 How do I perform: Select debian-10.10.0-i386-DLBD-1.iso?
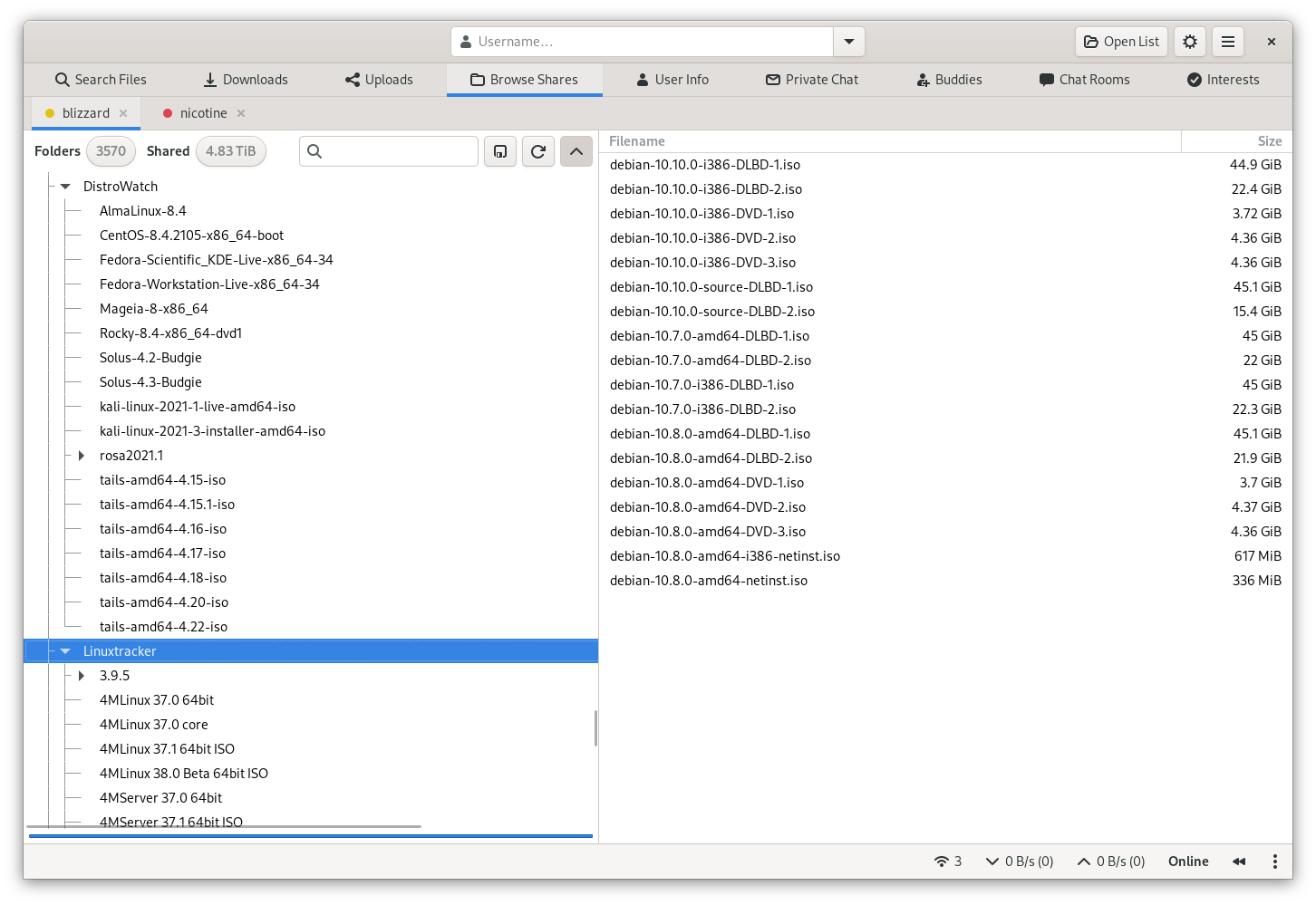[705, 165]
